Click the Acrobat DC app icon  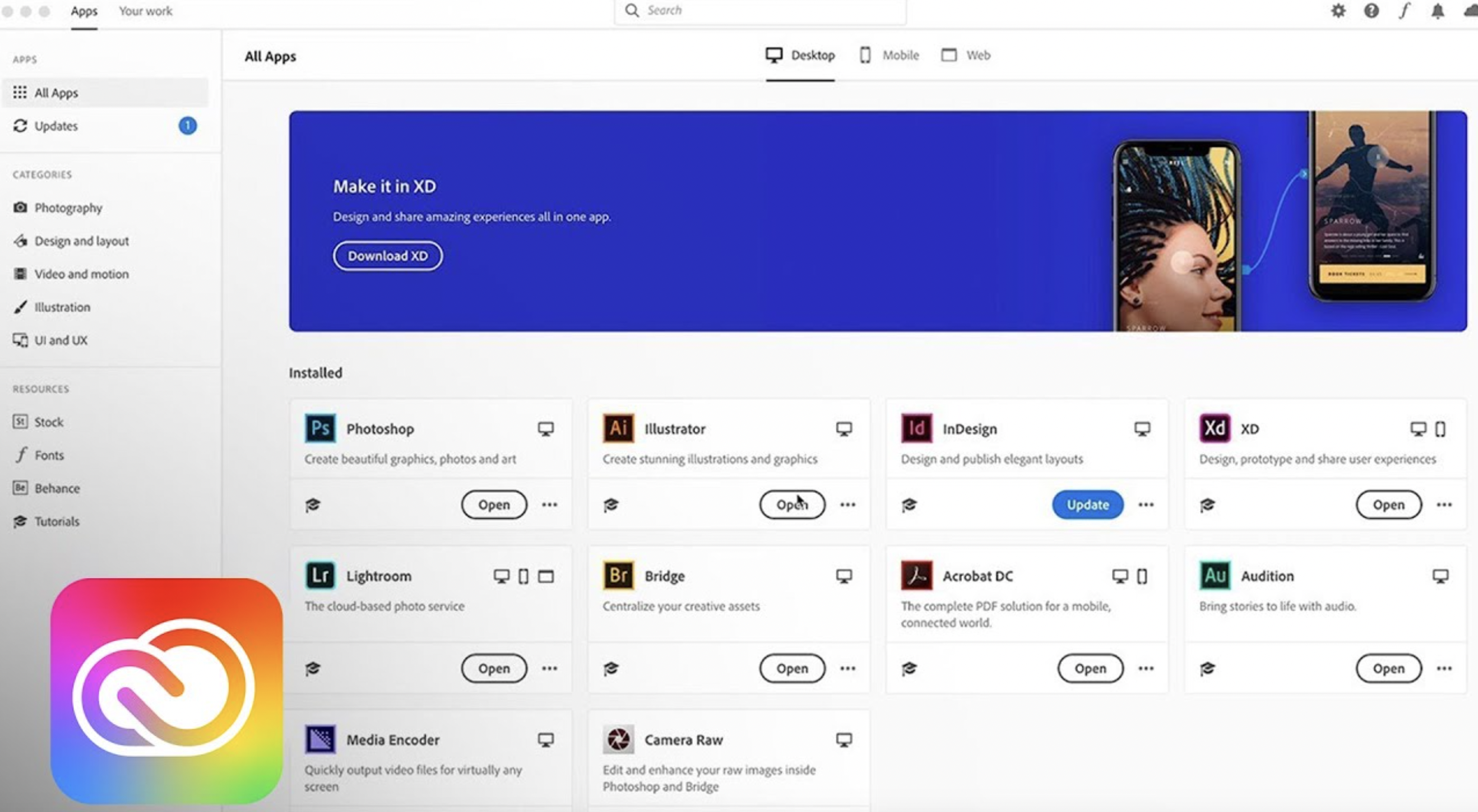click(x=916, y=575)
